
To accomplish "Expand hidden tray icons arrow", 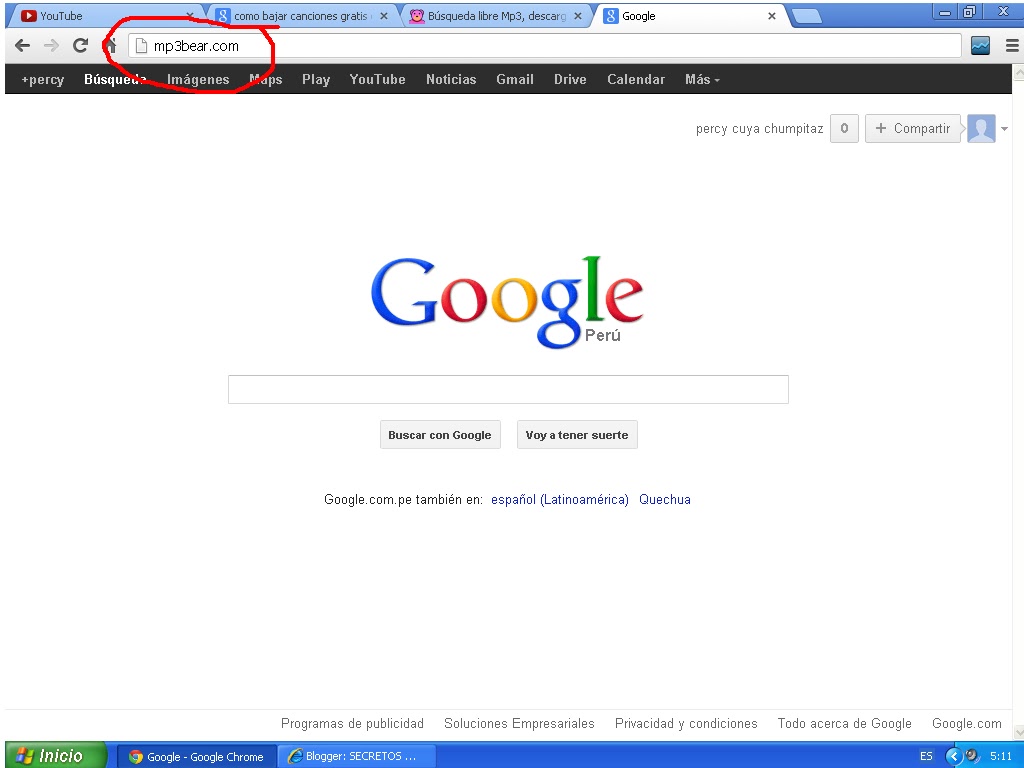I will pos(954,756).
